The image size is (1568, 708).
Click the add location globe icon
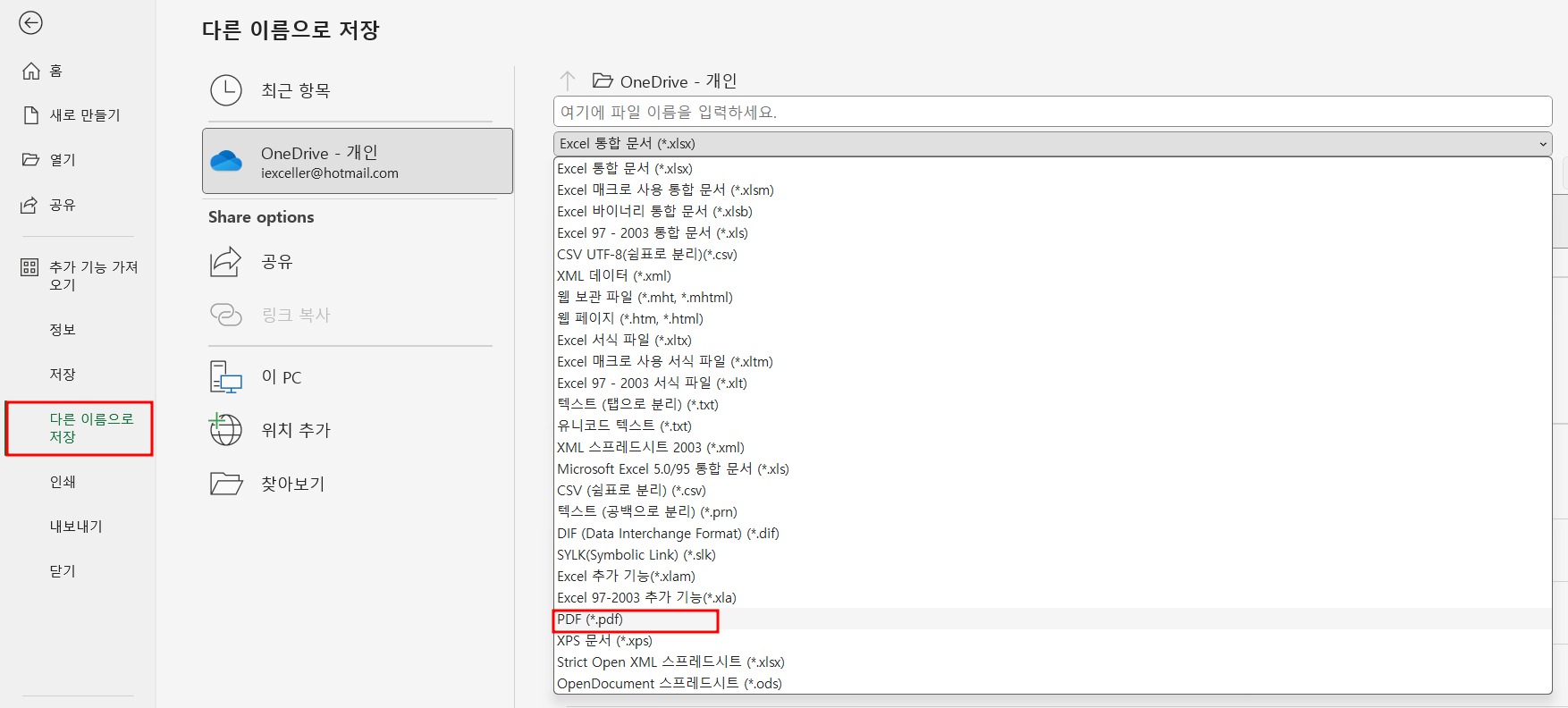tap(225, 430)
